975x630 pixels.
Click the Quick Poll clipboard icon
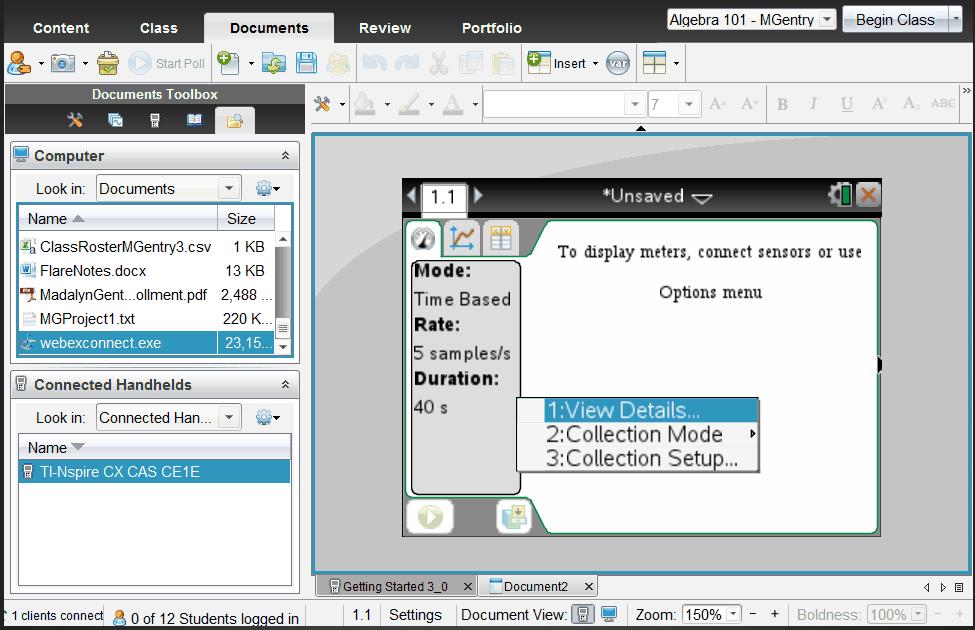108,63
